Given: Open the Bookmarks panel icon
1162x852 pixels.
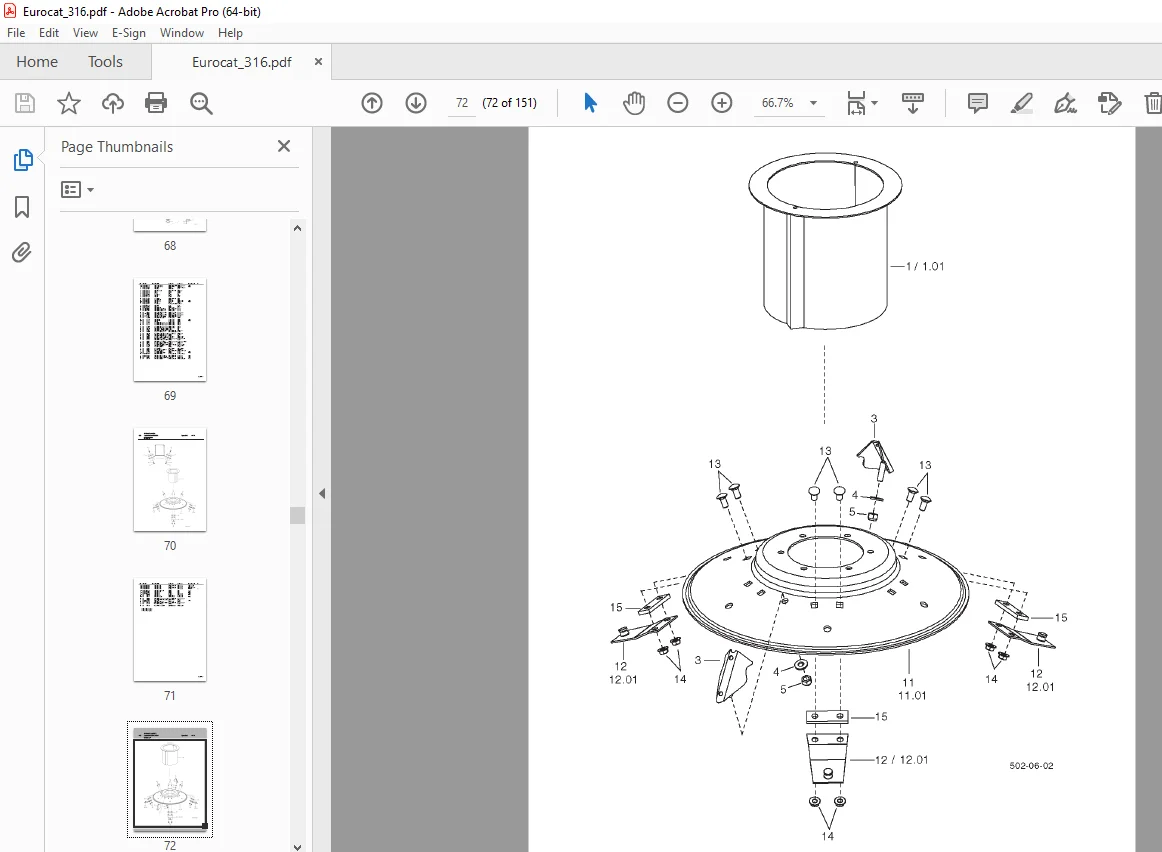Looking at the screenshot, I should 22,207.
